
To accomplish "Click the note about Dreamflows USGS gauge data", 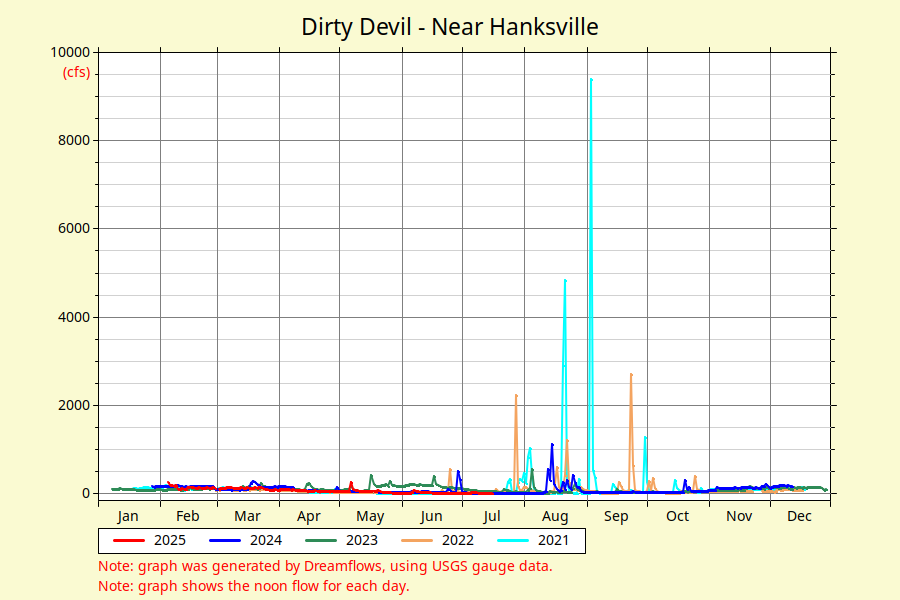I will [325, 566].
